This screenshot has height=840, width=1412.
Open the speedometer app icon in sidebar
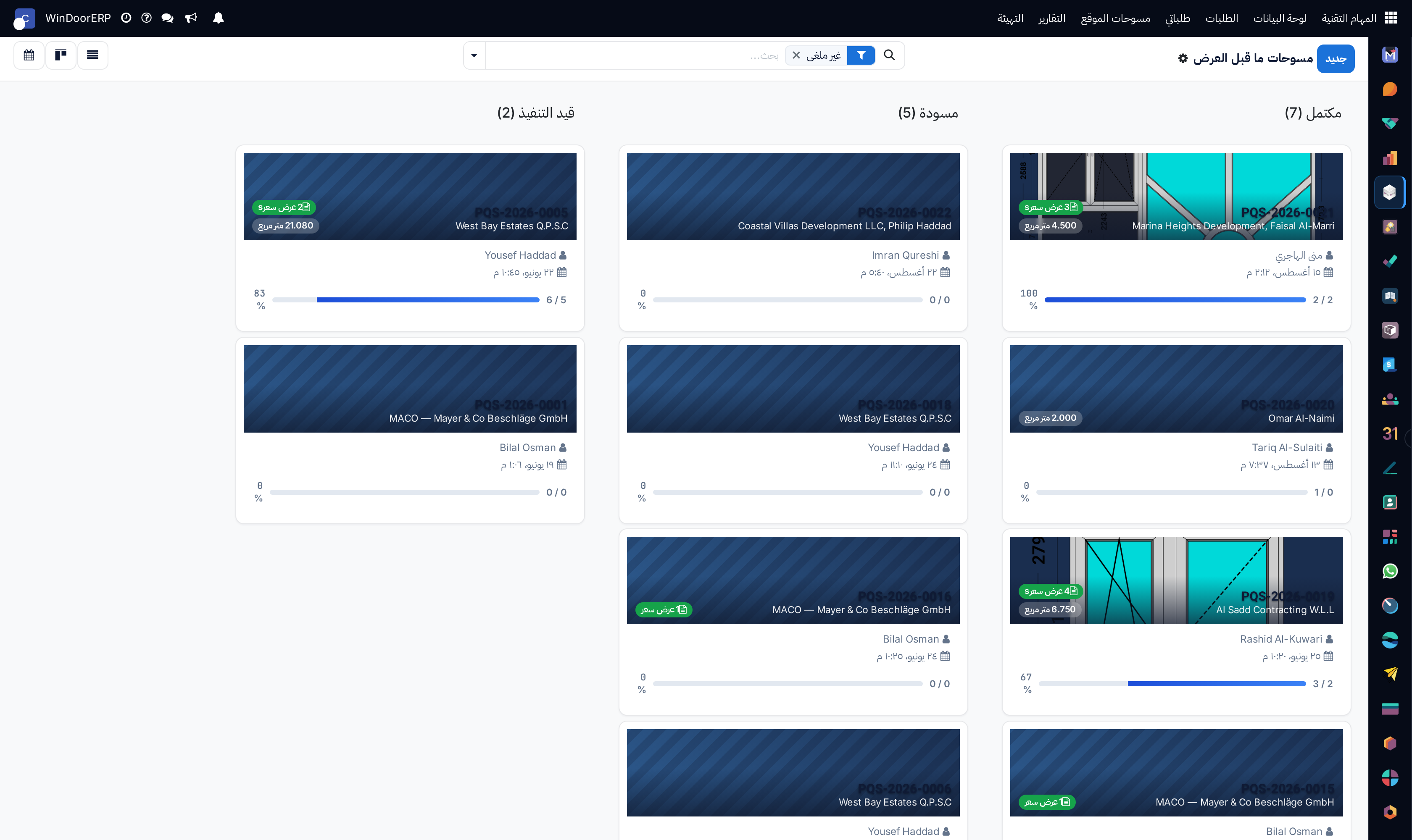tap(1390, 606)
